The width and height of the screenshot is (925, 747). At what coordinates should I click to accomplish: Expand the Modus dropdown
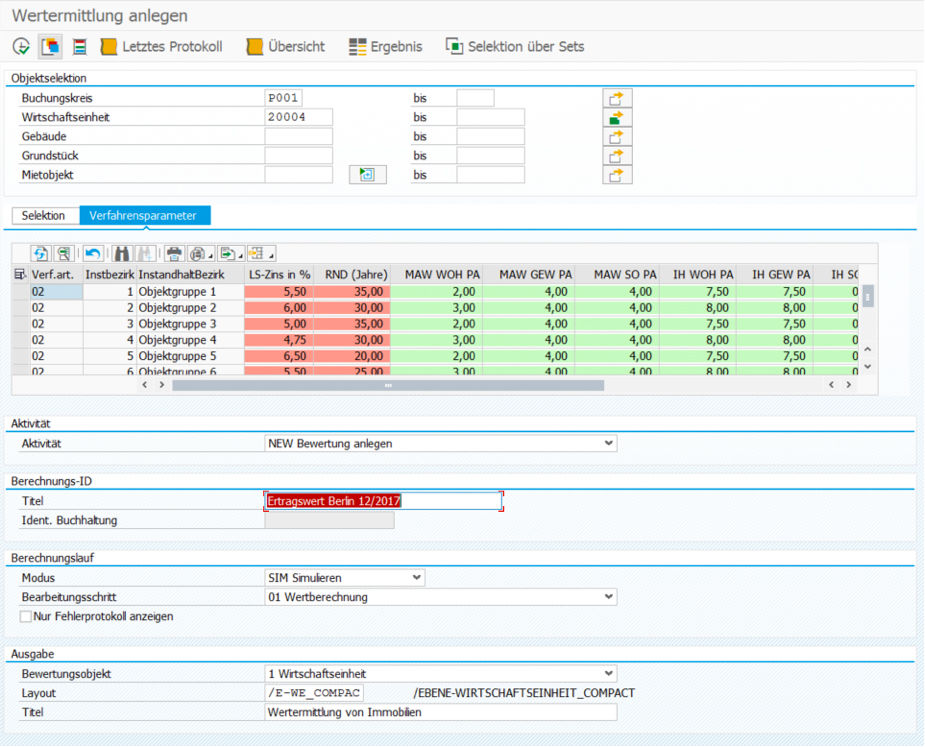coord(416,578)
